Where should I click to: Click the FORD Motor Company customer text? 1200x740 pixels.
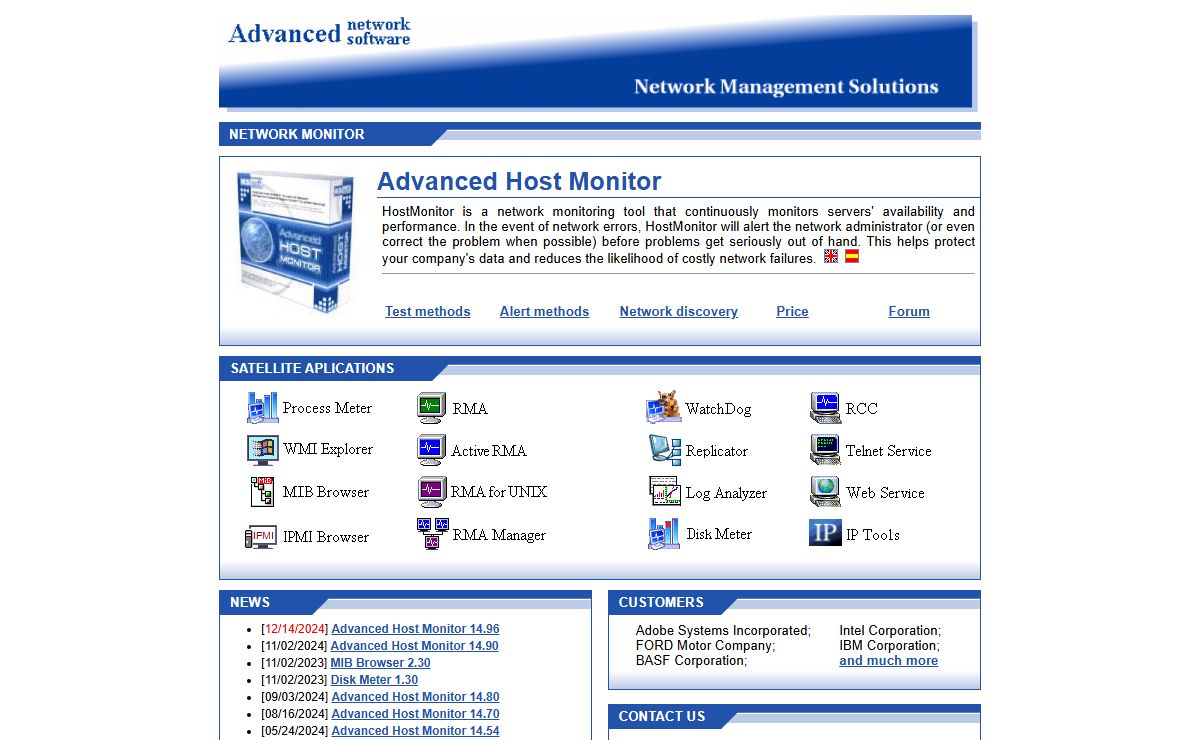705,646
